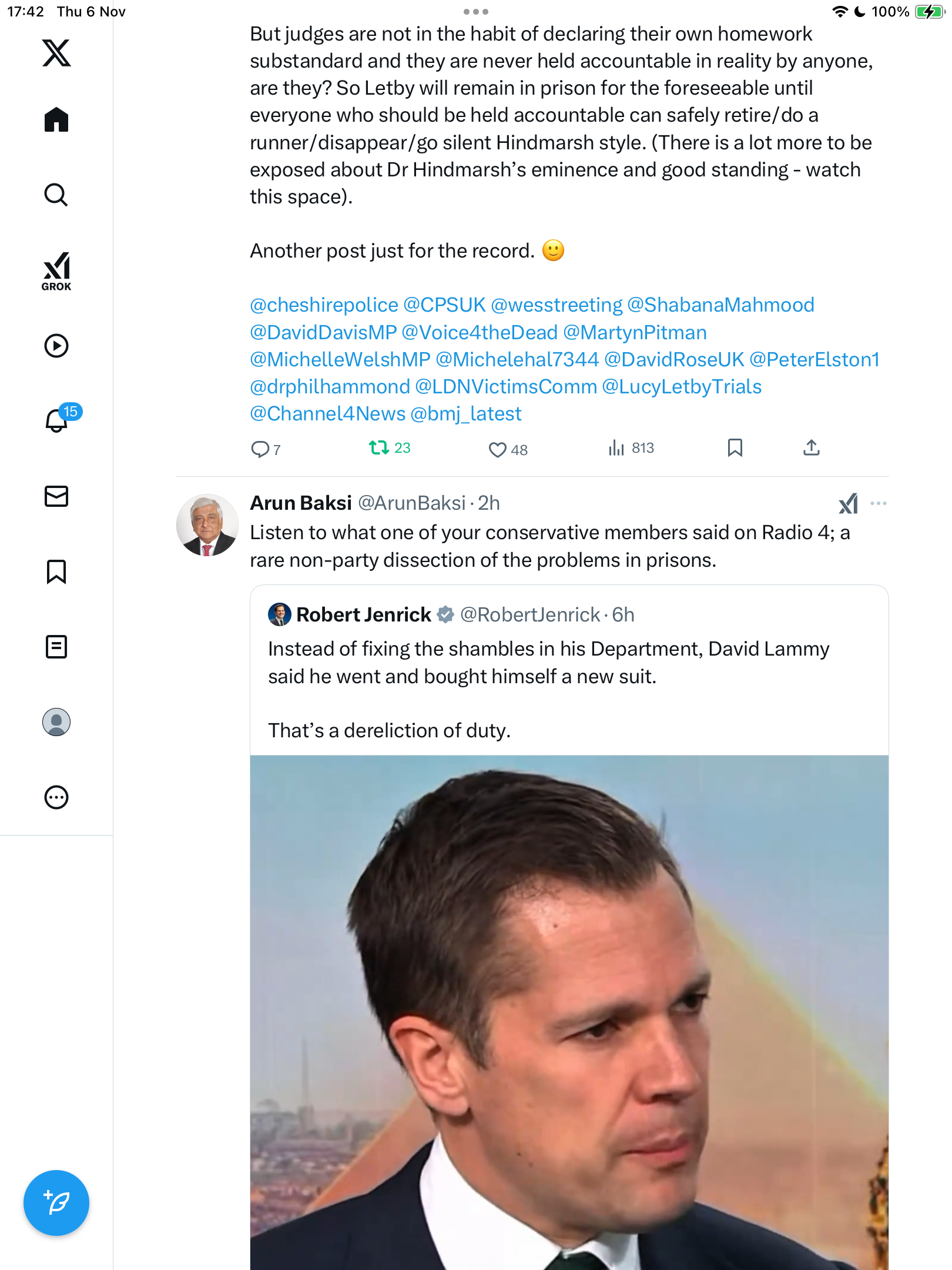Screen dimensions: 952x1270
Task: Open Grok from the sidebar
Action: [x=56, y=272]
